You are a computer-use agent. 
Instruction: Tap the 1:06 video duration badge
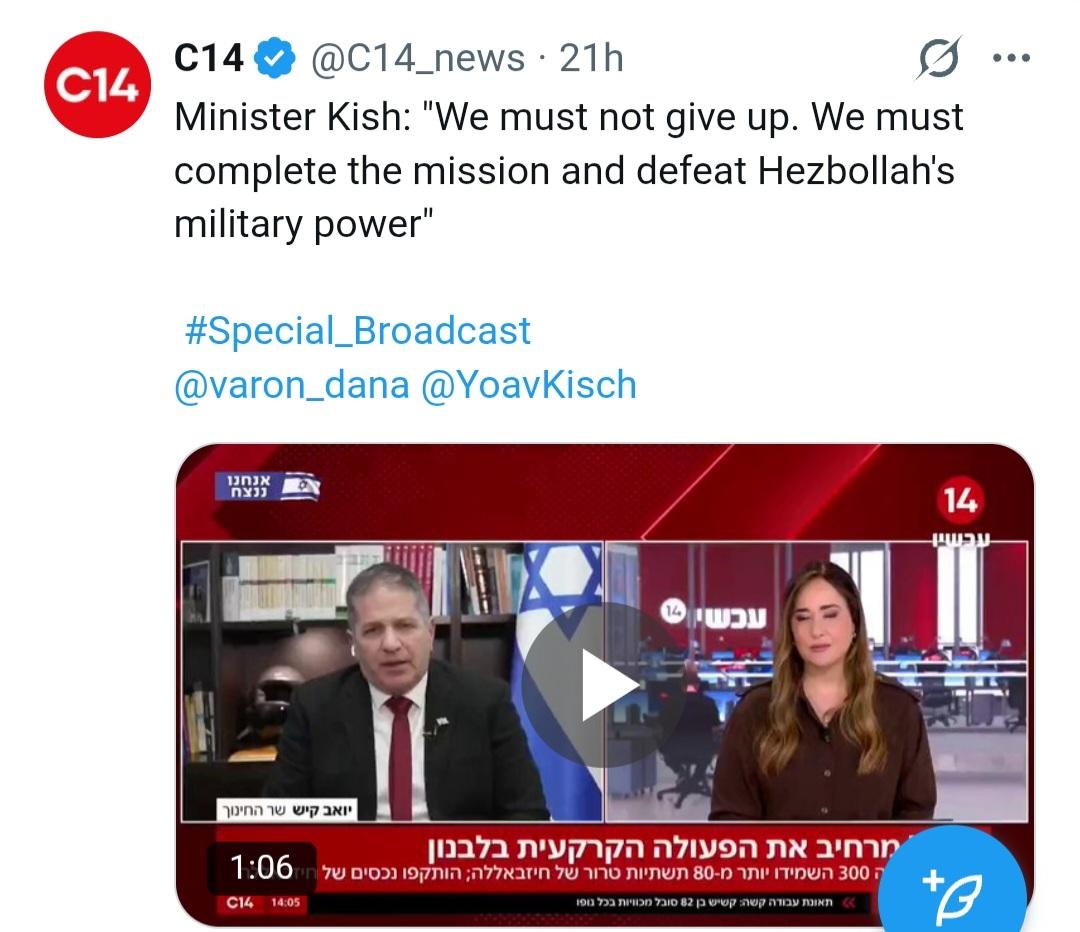(261, 867)
